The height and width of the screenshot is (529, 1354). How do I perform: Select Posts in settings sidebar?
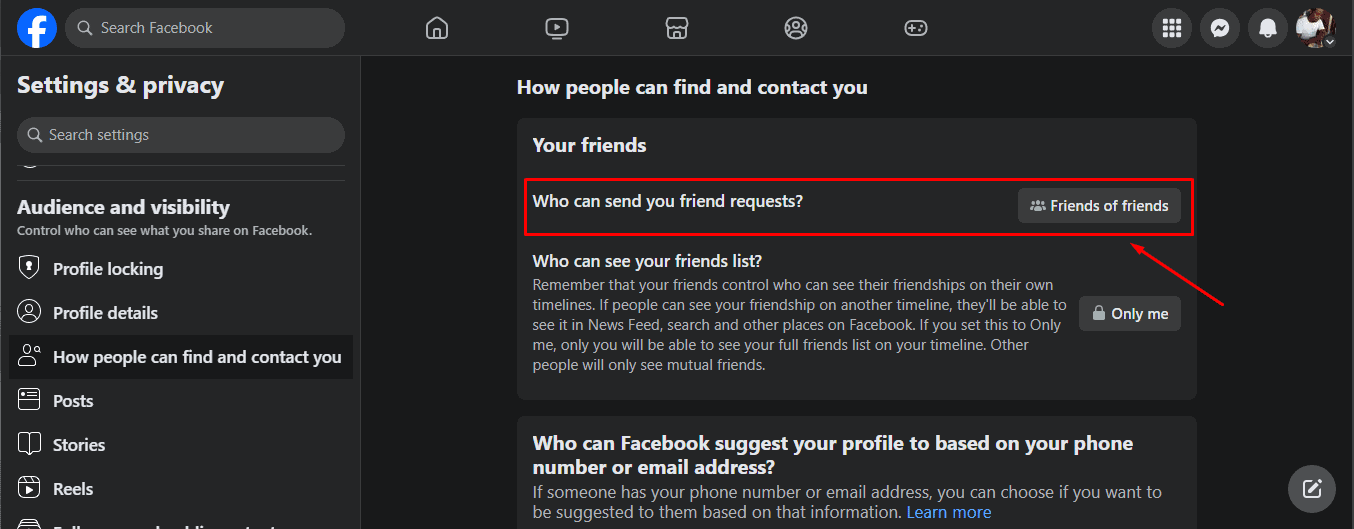point(73,401)
